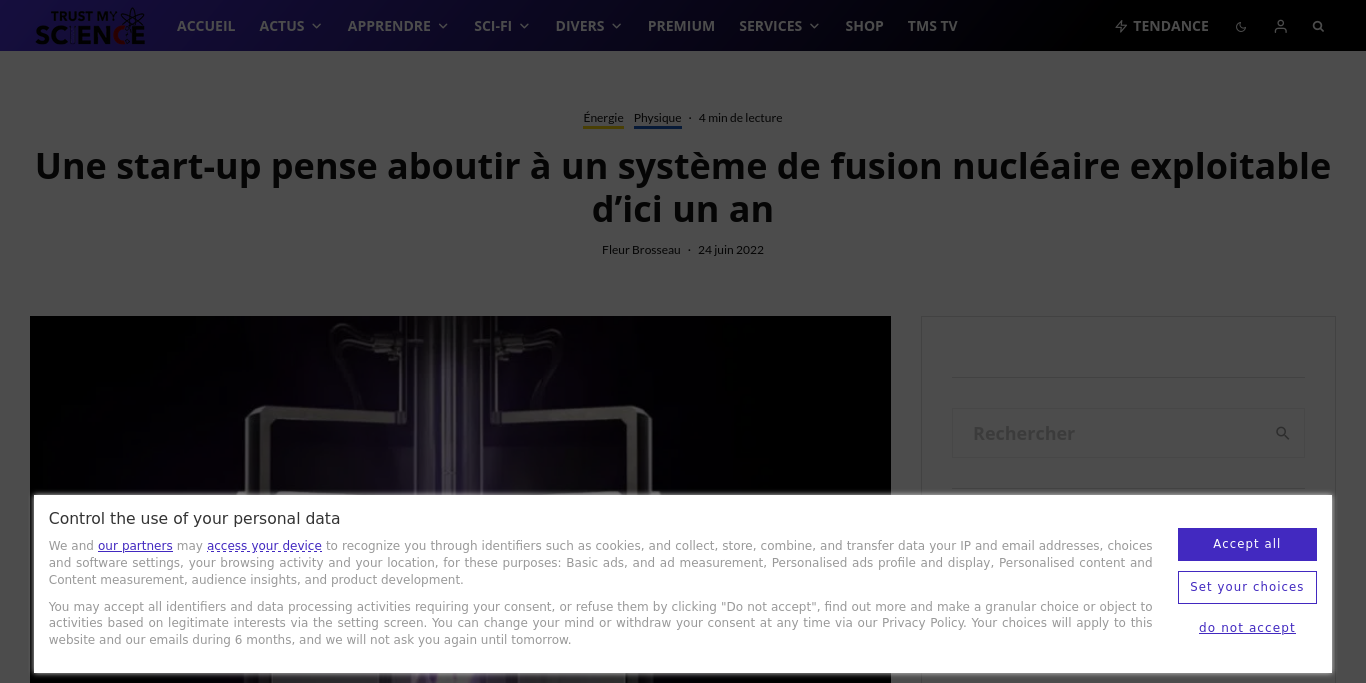Click the article headline about fusion nucléaire
The image size is (1366, 683).
(x=683, y=187)
